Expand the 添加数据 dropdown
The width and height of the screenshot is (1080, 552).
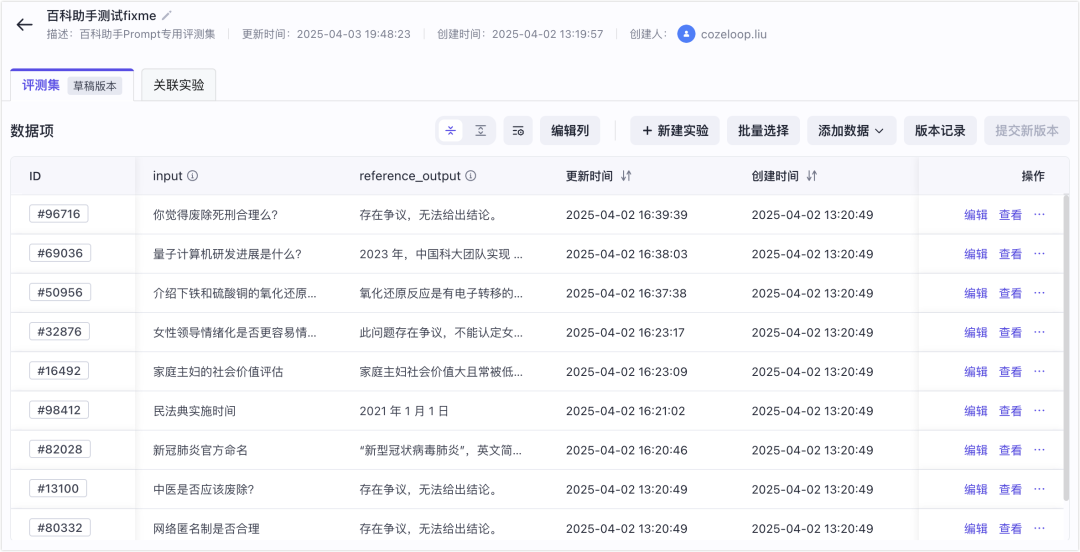pyautogui.click(x=850, y=131)
